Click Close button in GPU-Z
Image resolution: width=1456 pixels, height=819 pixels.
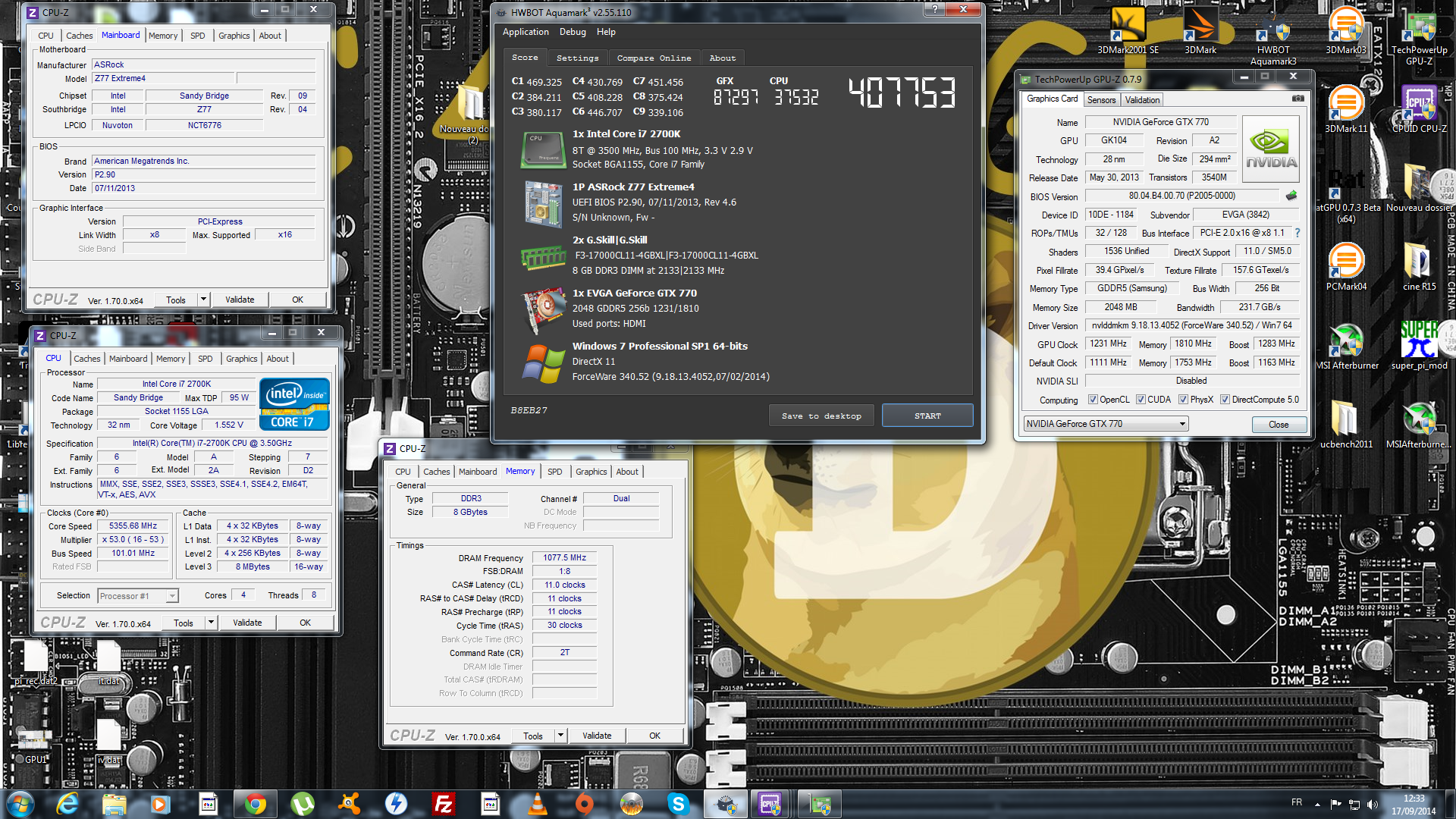coord(1278,424)
